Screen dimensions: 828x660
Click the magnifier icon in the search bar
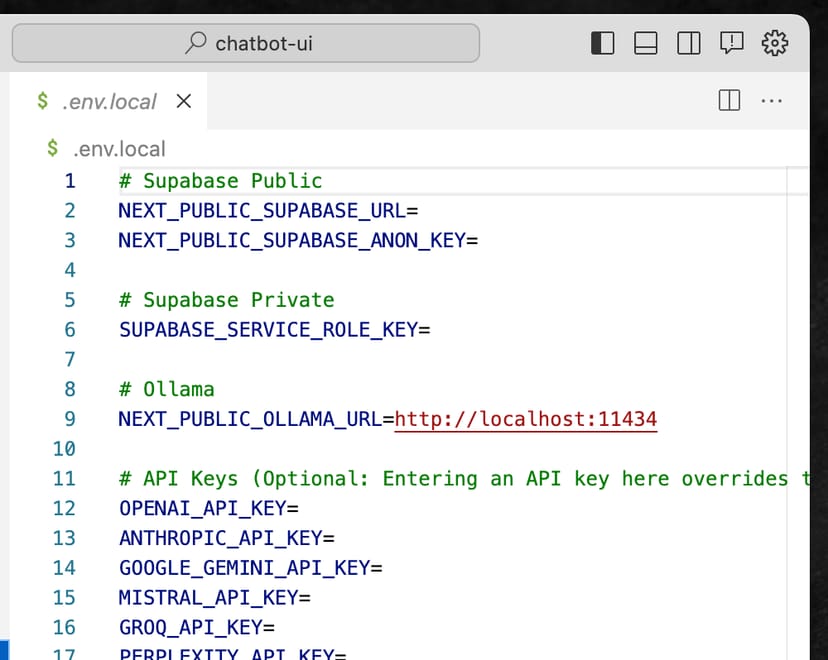(x=196, y=43)
